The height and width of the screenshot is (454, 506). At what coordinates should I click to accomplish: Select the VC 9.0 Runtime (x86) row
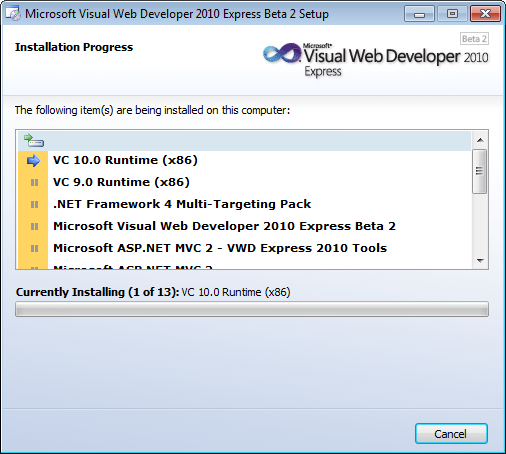[245, 182]
